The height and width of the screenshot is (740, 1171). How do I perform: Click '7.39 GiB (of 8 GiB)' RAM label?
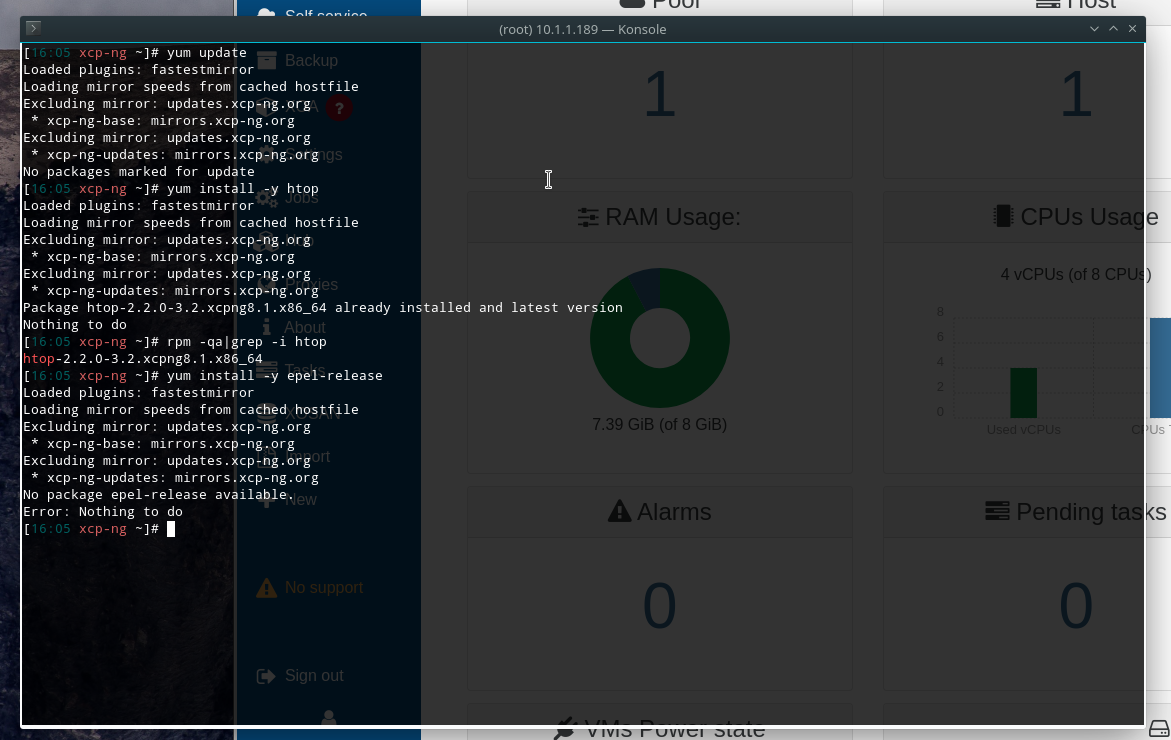(x=659, y=424)
